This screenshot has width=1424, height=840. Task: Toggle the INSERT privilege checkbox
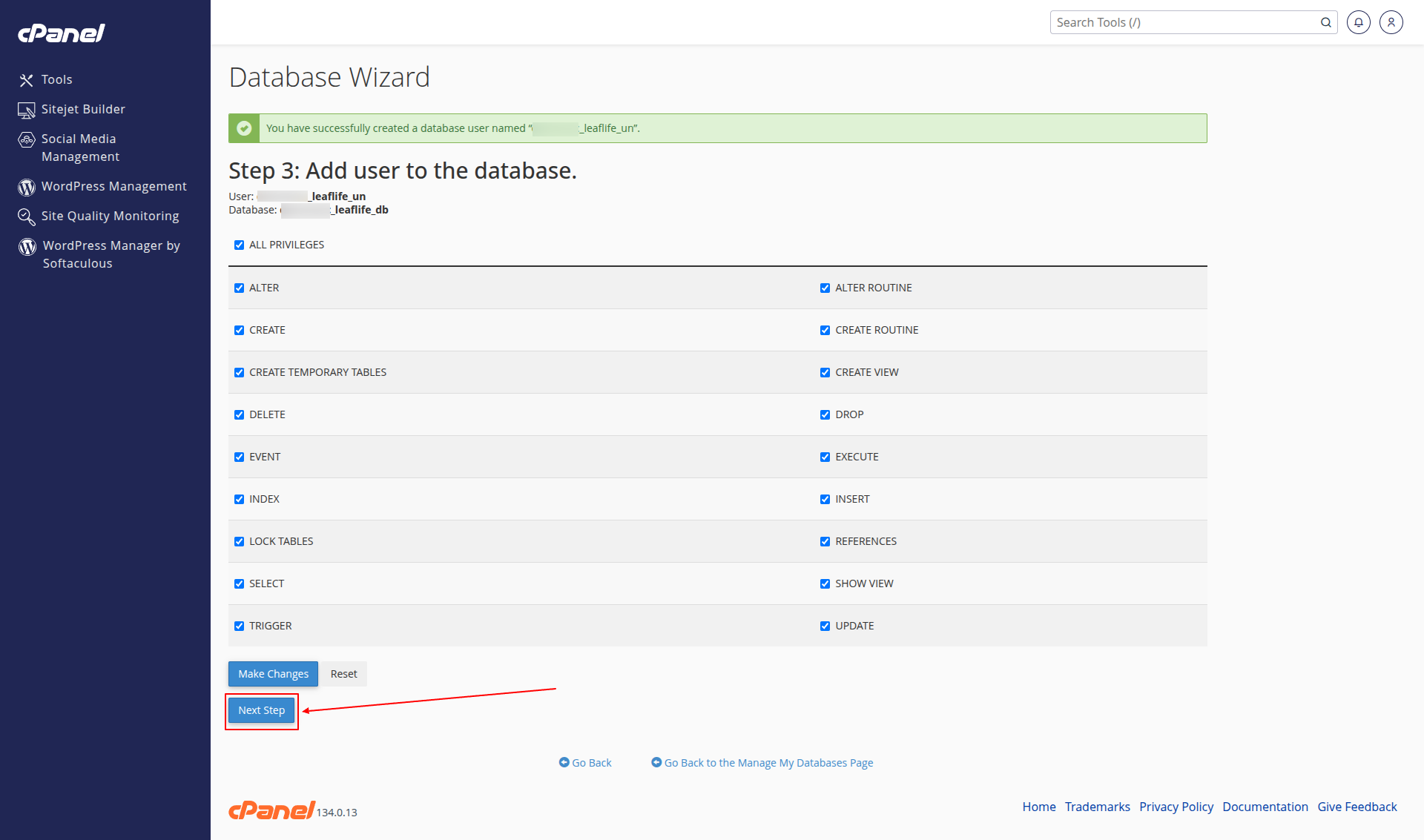[825, 499]
